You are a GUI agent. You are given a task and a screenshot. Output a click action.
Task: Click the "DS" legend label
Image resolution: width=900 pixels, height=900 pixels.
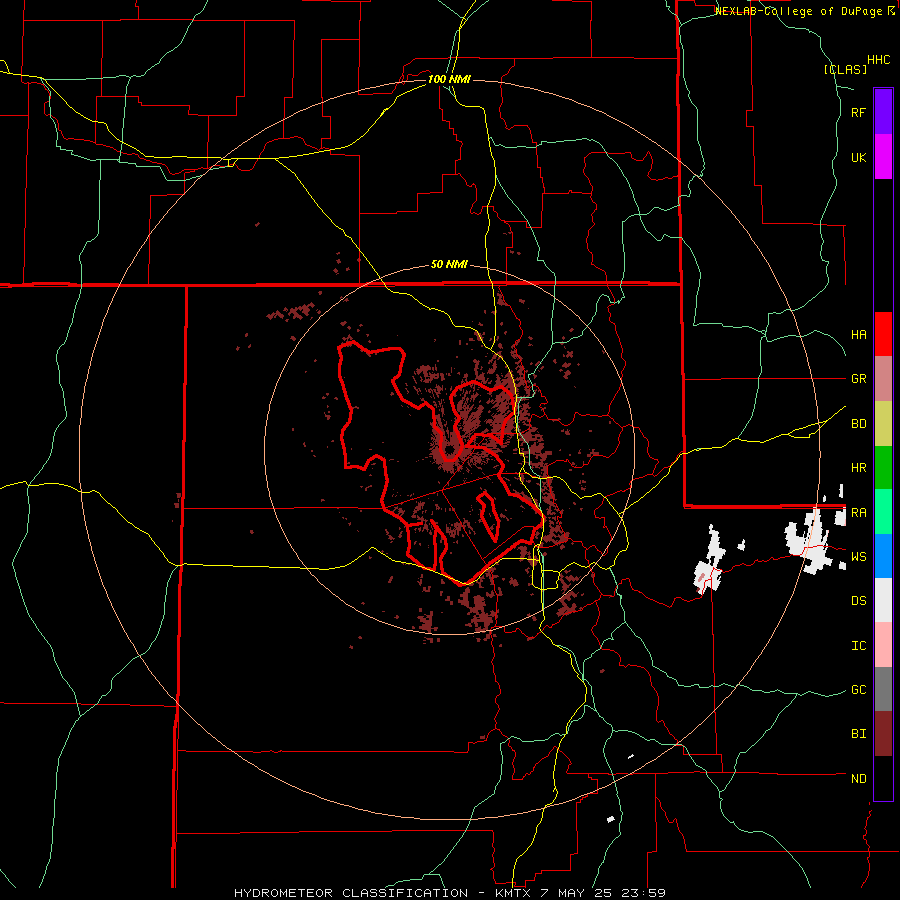tap(858, 600)
